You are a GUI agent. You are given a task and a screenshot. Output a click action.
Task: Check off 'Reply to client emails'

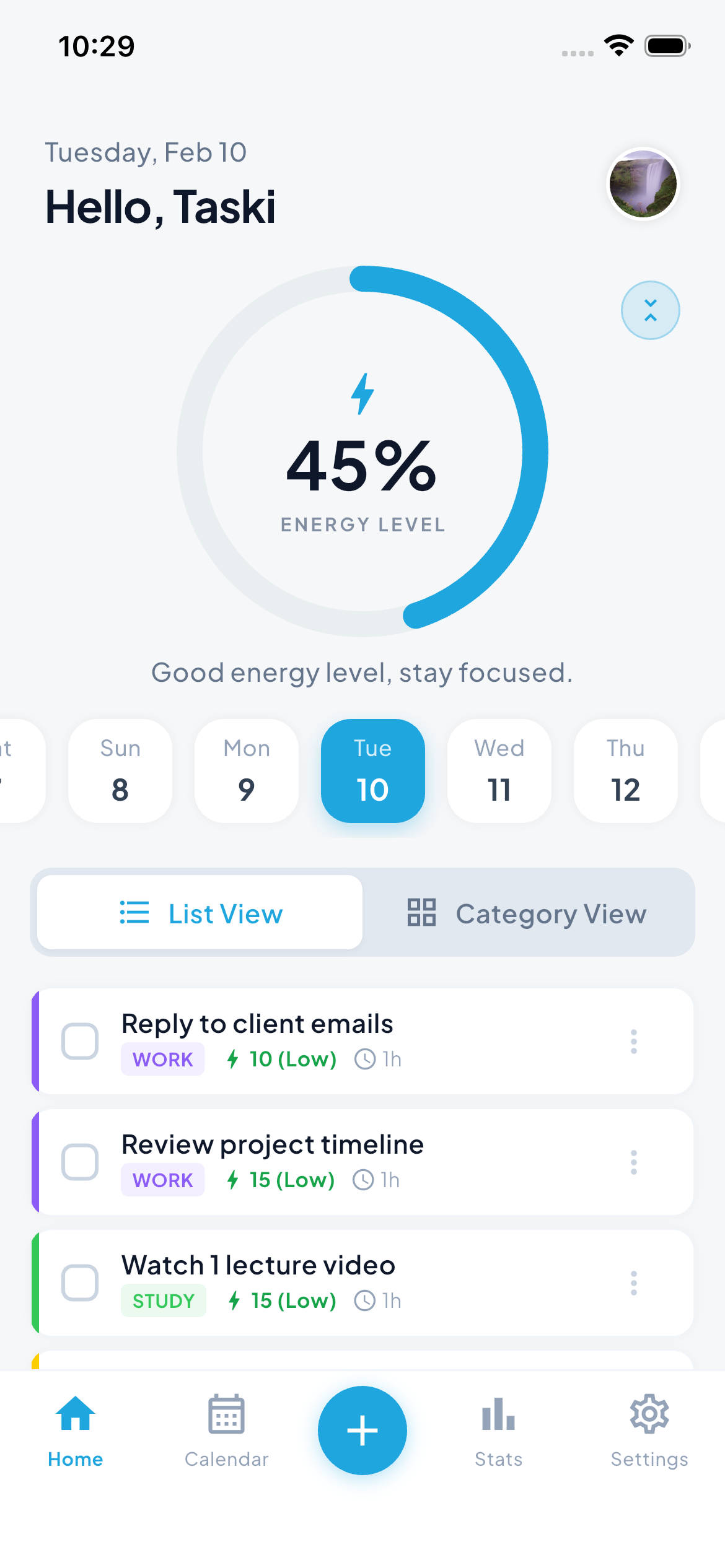click(80, 1042)
